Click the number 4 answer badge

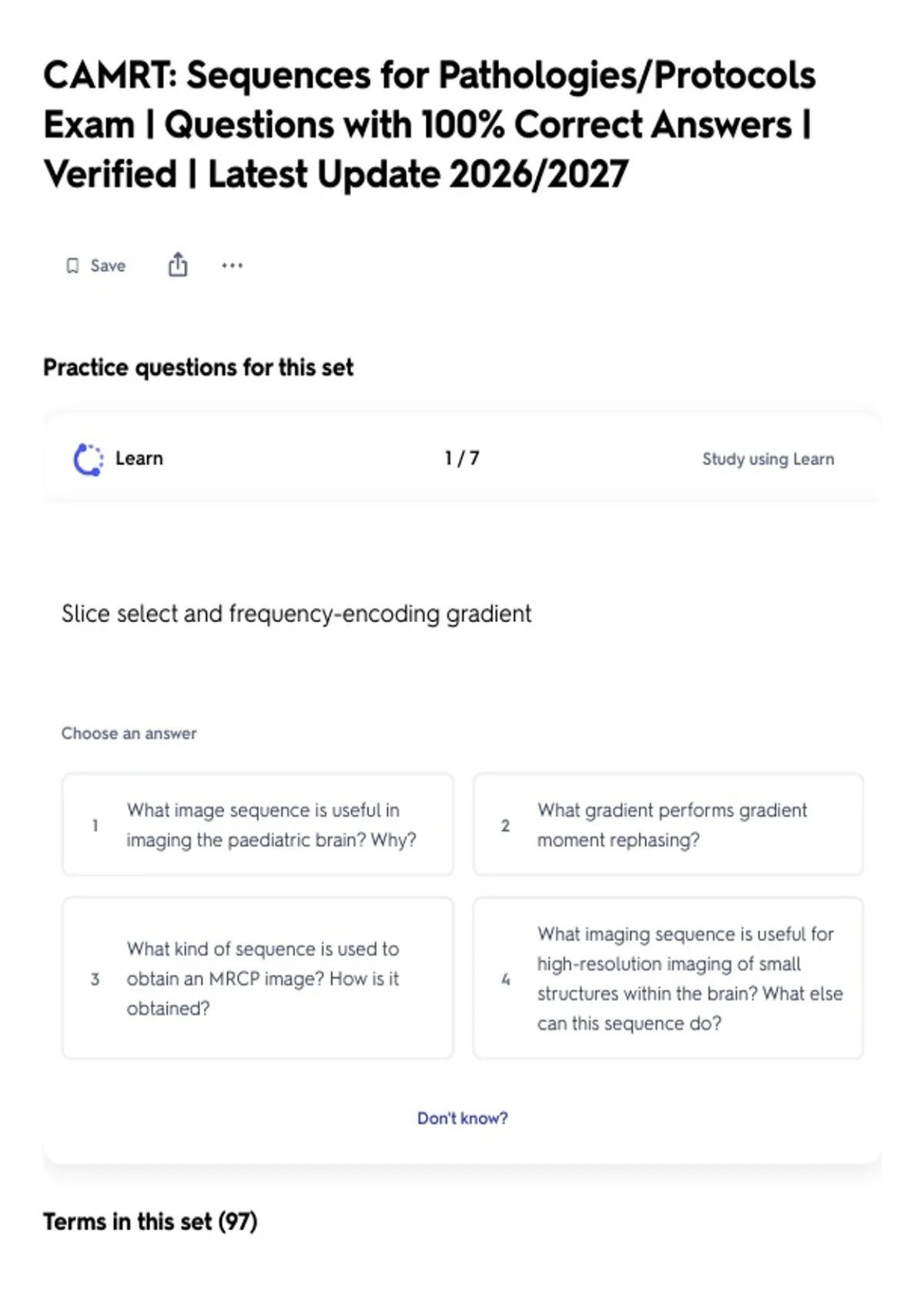coord(505,979)
